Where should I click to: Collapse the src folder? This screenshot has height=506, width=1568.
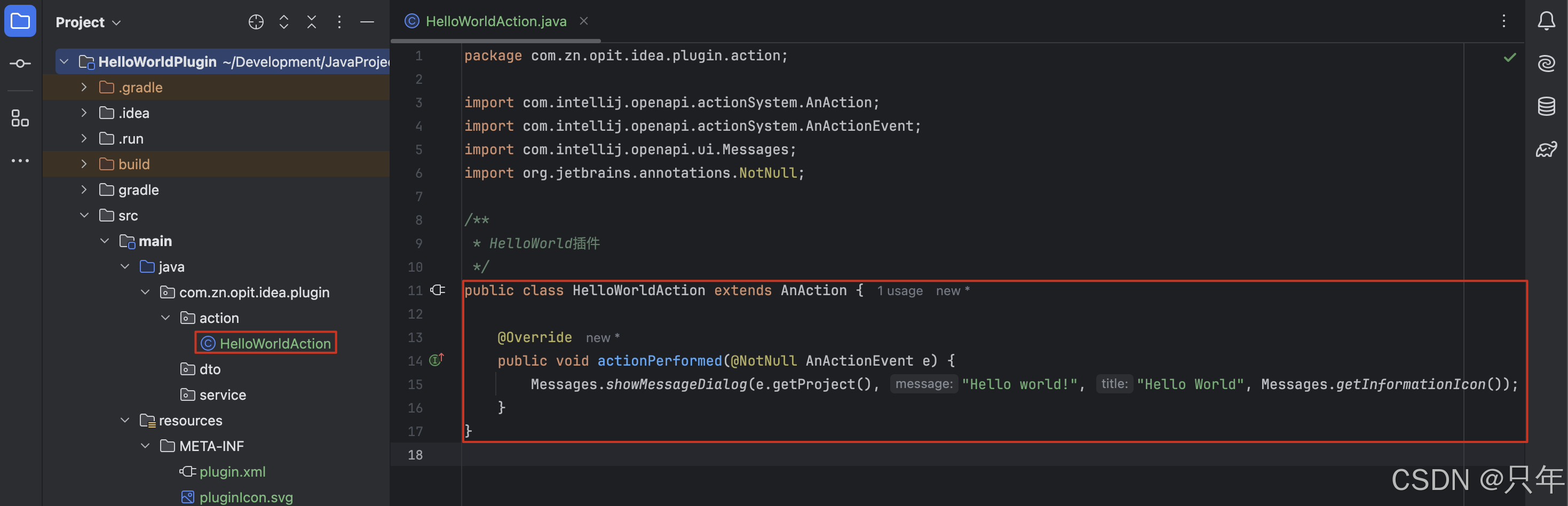84,216
